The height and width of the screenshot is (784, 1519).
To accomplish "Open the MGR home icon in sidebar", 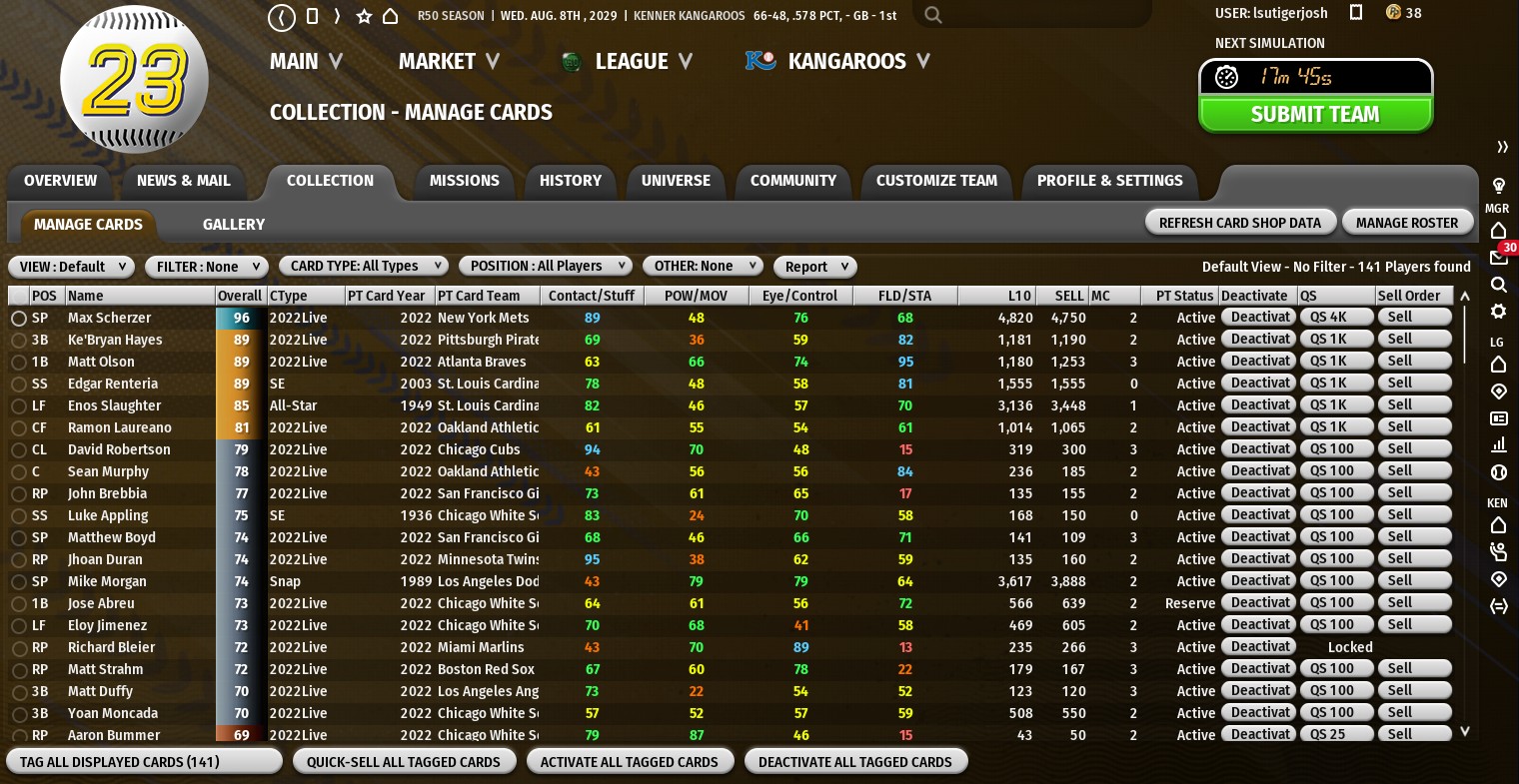I will 1498,231.
